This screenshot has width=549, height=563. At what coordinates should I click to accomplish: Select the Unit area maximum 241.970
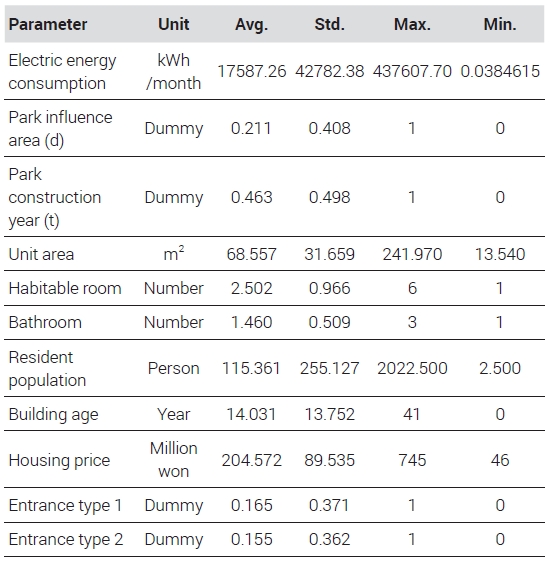[412, 255]
